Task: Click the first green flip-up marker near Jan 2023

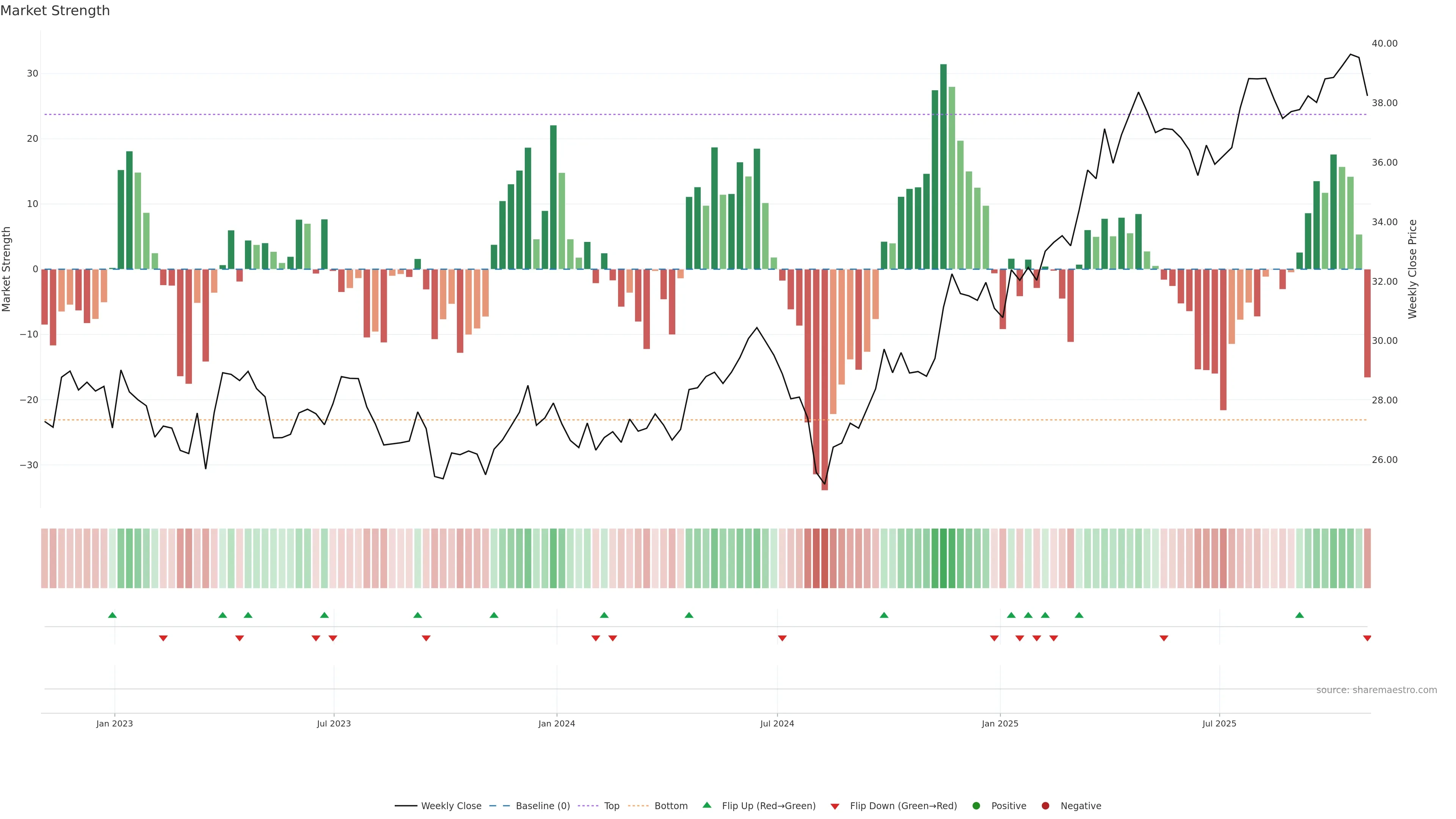Action: (x=113, y=615)
